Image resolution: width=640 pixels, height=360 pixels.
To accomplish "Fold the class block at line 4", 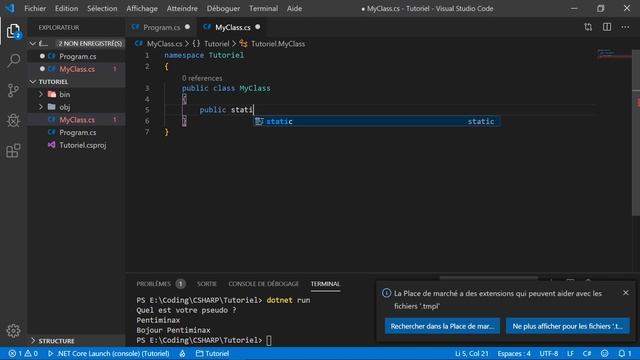I will (184, 99).
